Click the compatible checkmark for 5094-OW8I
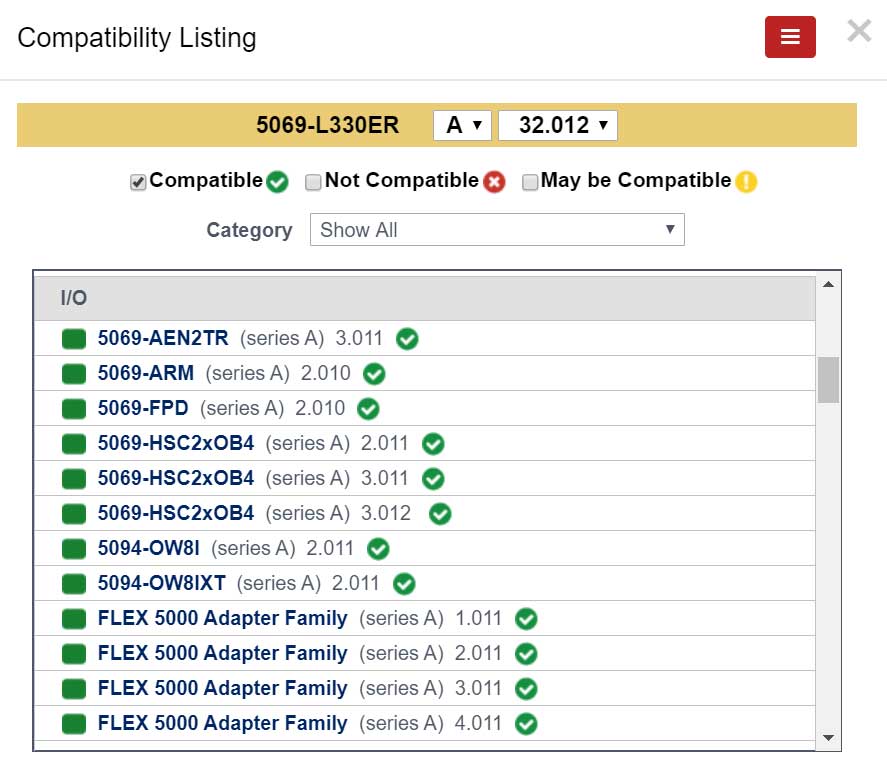Image resolution: width=887 pixels, height=768 pixels. coord(378,549)
